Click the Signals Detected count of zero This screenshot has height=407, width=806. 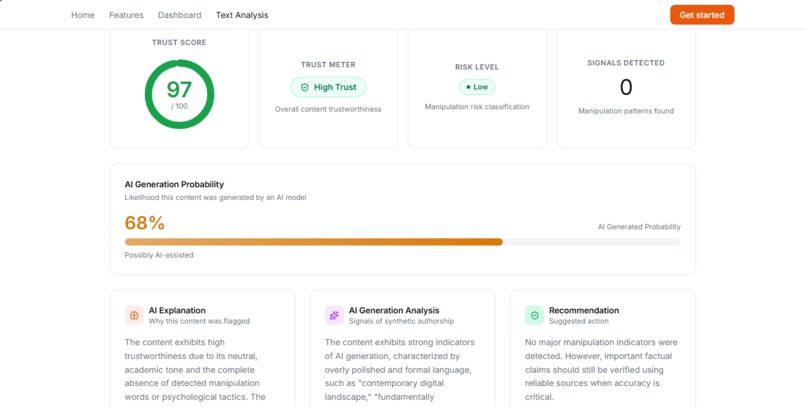(626, 87)
